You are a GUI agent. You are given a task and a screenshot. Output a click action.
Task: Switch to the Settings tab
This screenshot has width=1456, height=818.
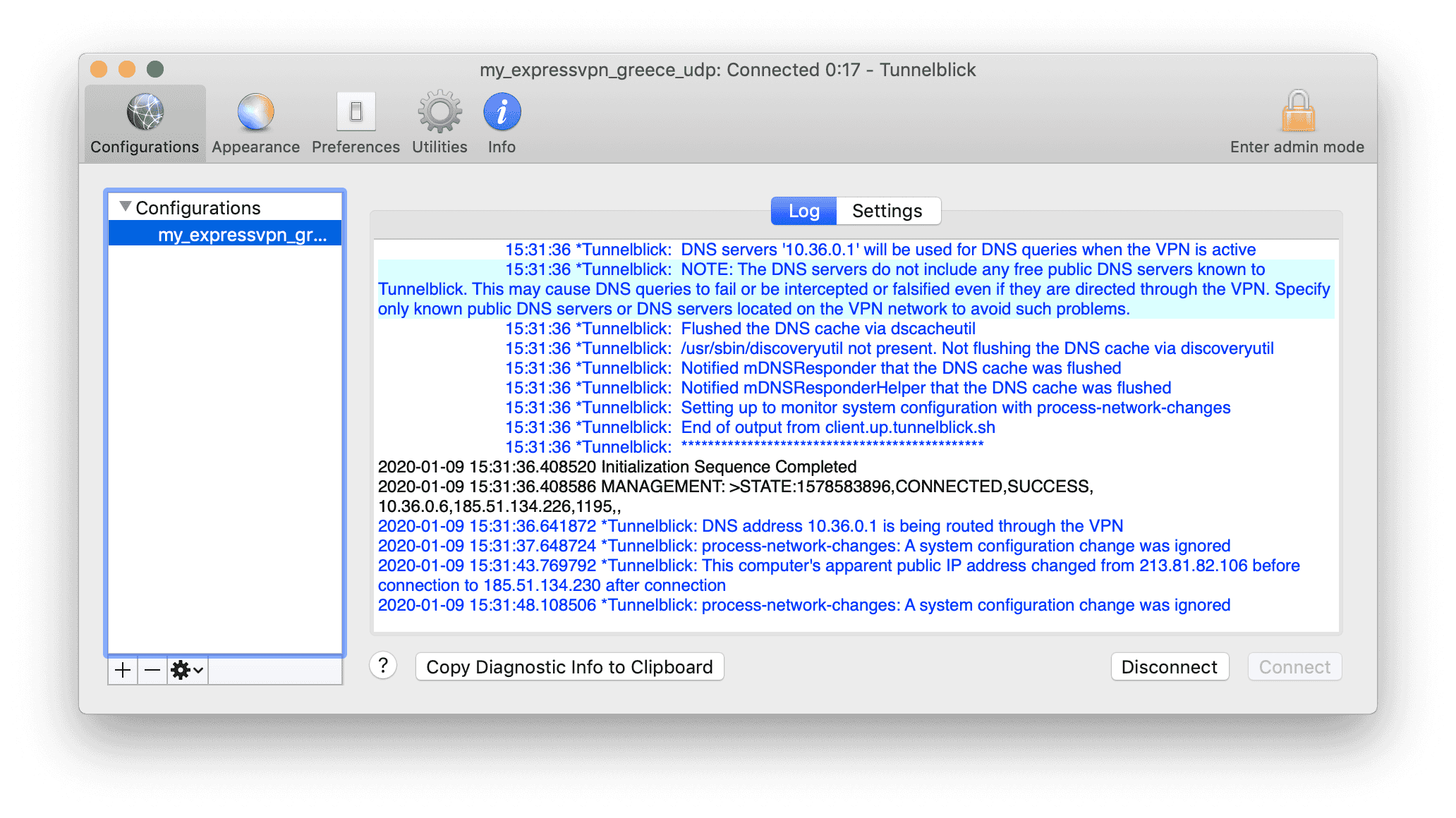[887, 211]
